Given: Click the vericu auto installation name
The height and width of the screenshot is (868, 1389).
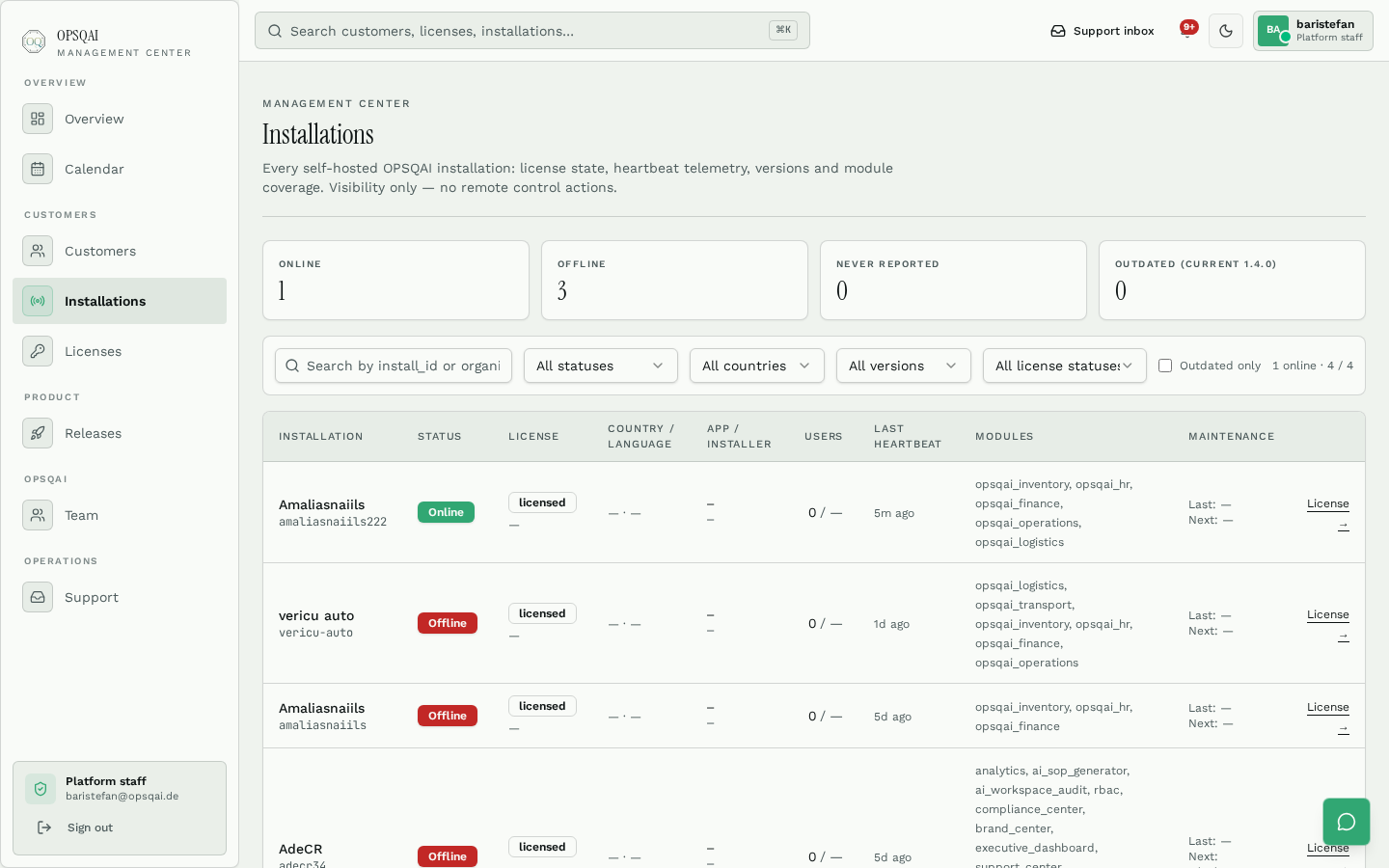Looking at the screenshot, I should point(316,615).
